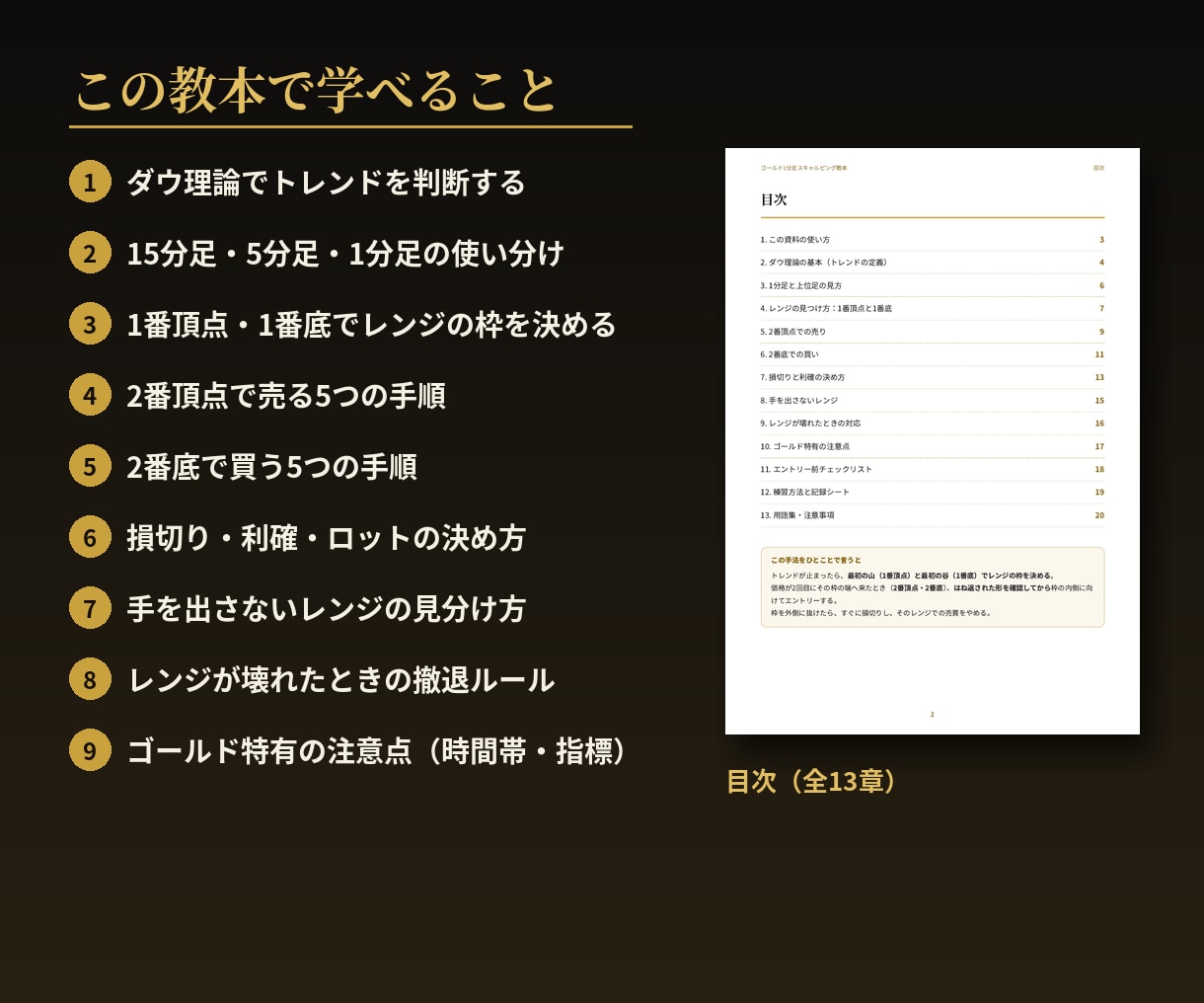
Task: Click page number 6 in contents
Action: pyautogui.click(x=1101, y=285)
